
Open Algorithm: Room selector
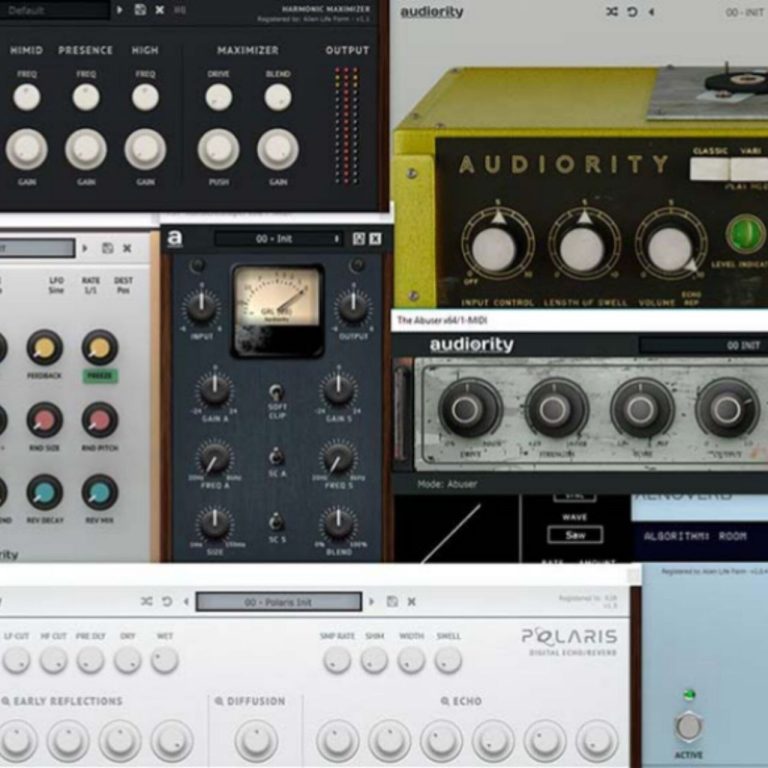coord(695,536)
